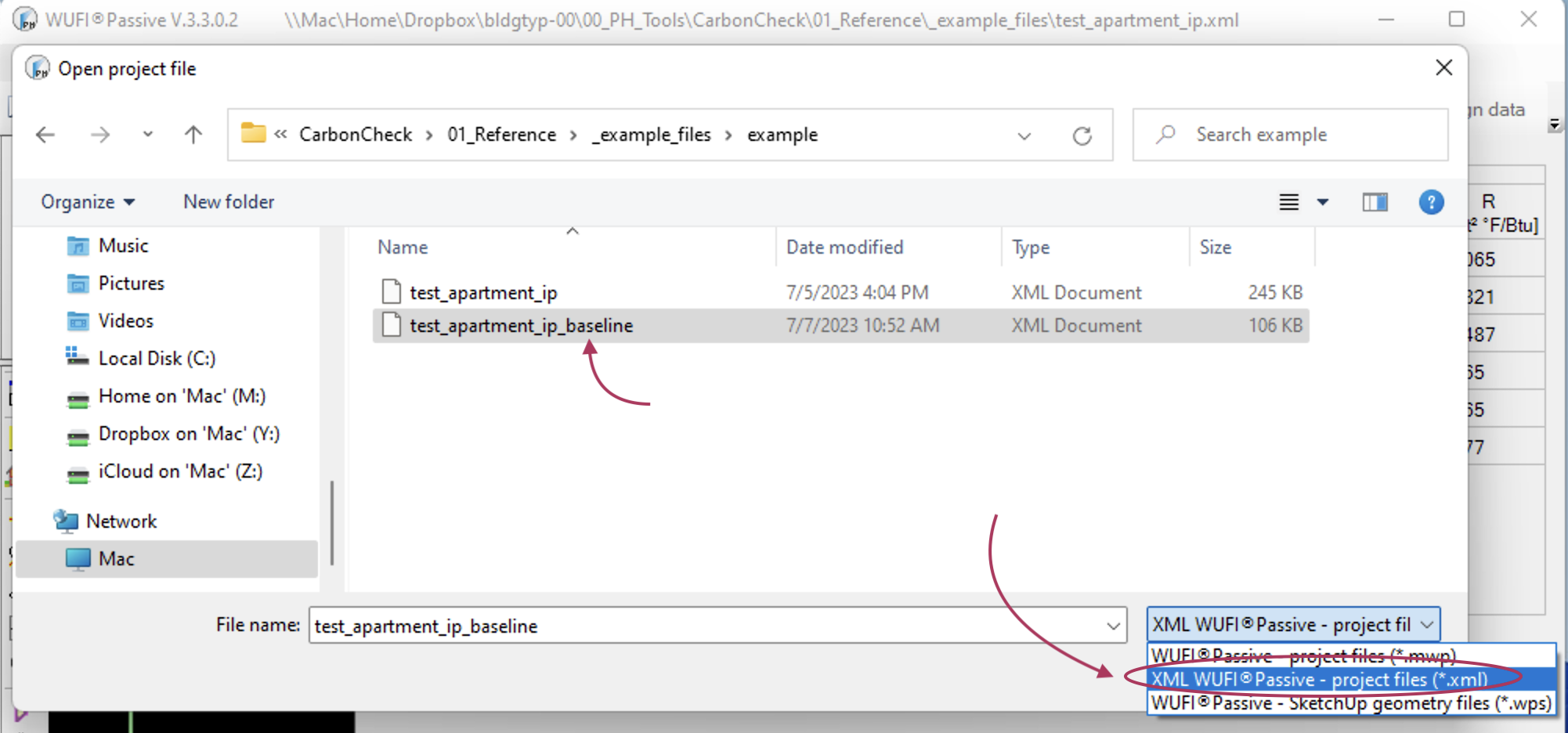Expand the File name dropdown arrow
Viewport: 1568px width, 733px height.
(x=1113, y=626)
